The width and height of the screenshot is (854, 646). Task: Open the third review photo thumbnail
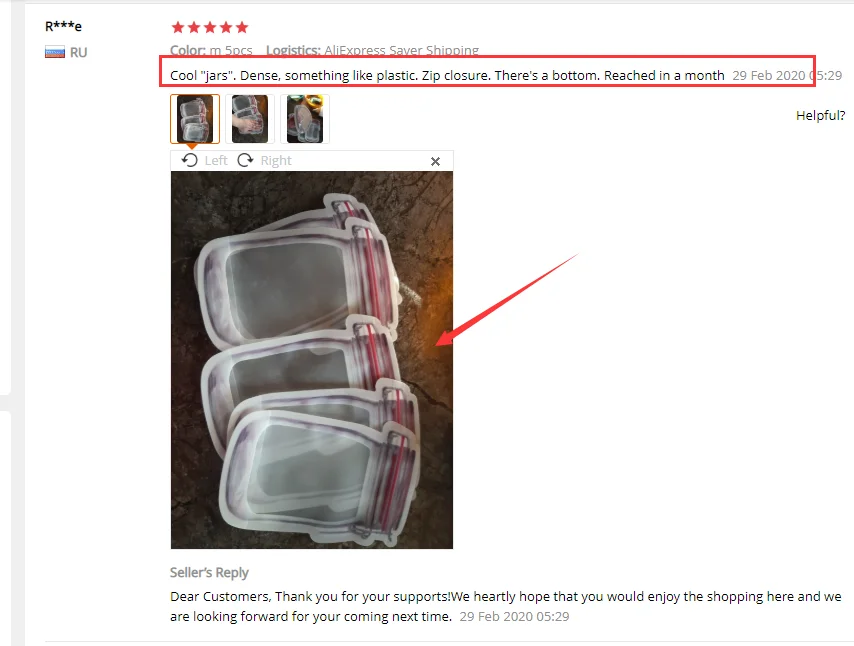coord(305,119)
